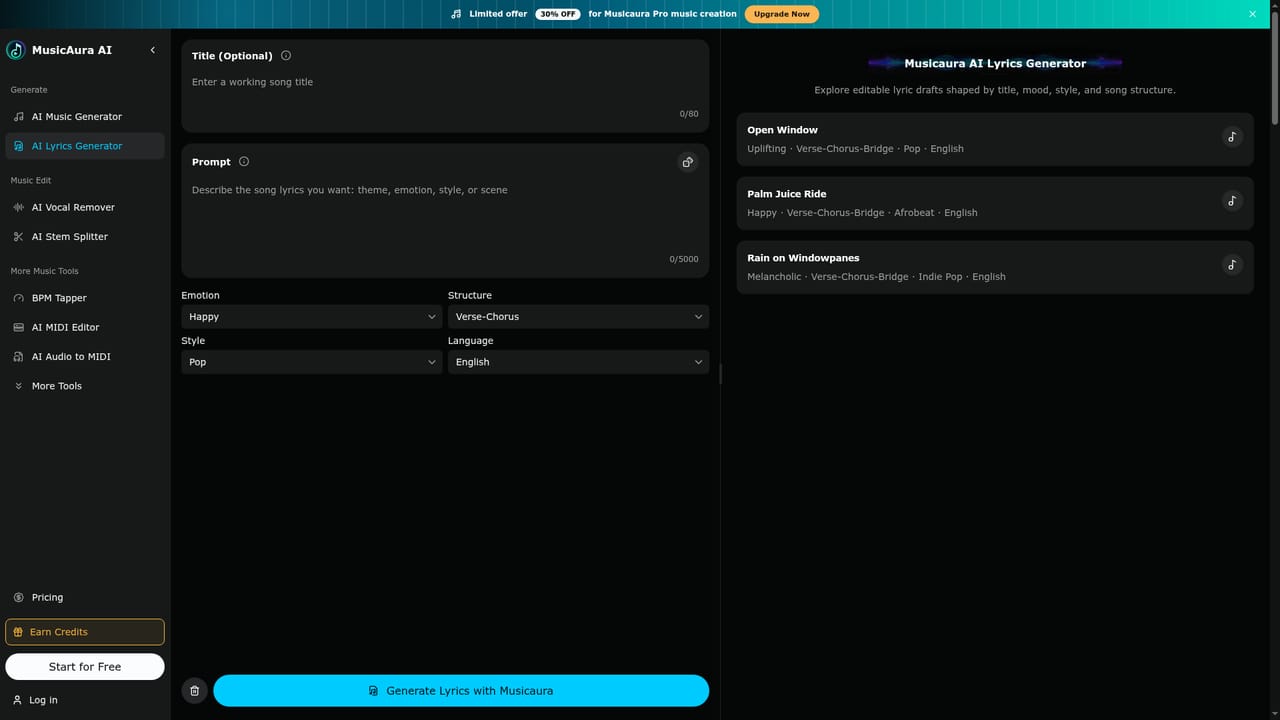1280x720 pixels.
Task: Click the trash icon to clear the form
Action: [195, 691]
